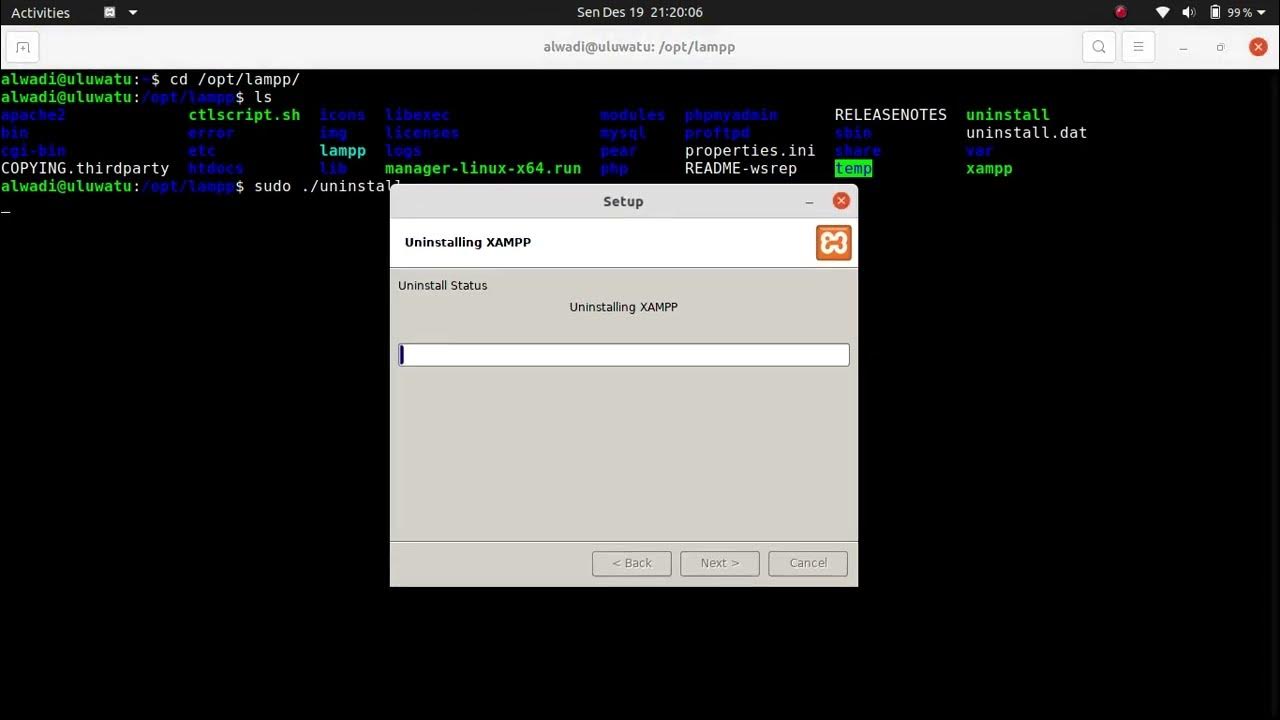Click the battery 99% indicator

[x=1230, y=13]
